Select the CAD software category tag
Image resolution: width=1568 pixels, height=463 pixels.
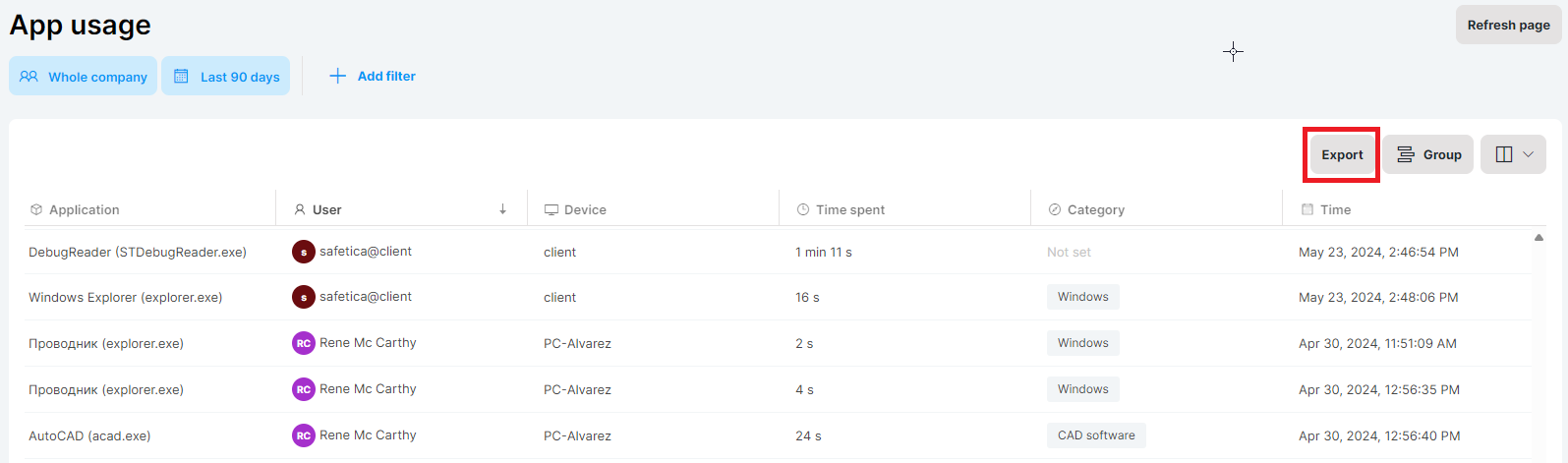[x=1096, y=435]
